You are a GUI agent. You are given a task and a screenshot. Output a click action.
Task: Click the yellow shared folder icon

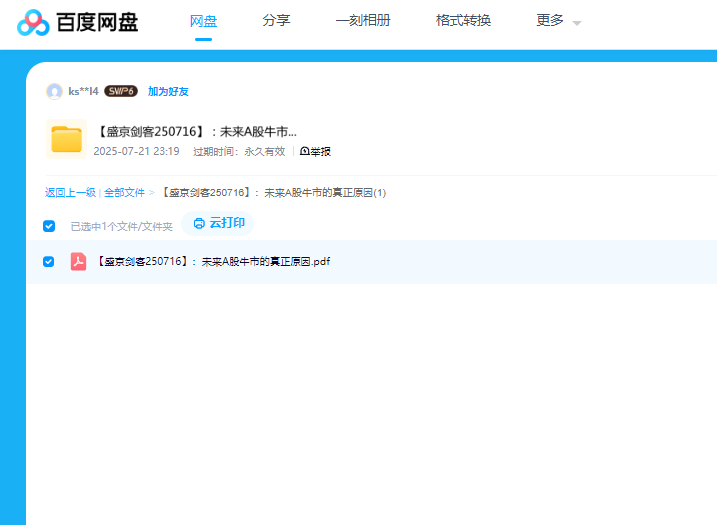point(66,139)
